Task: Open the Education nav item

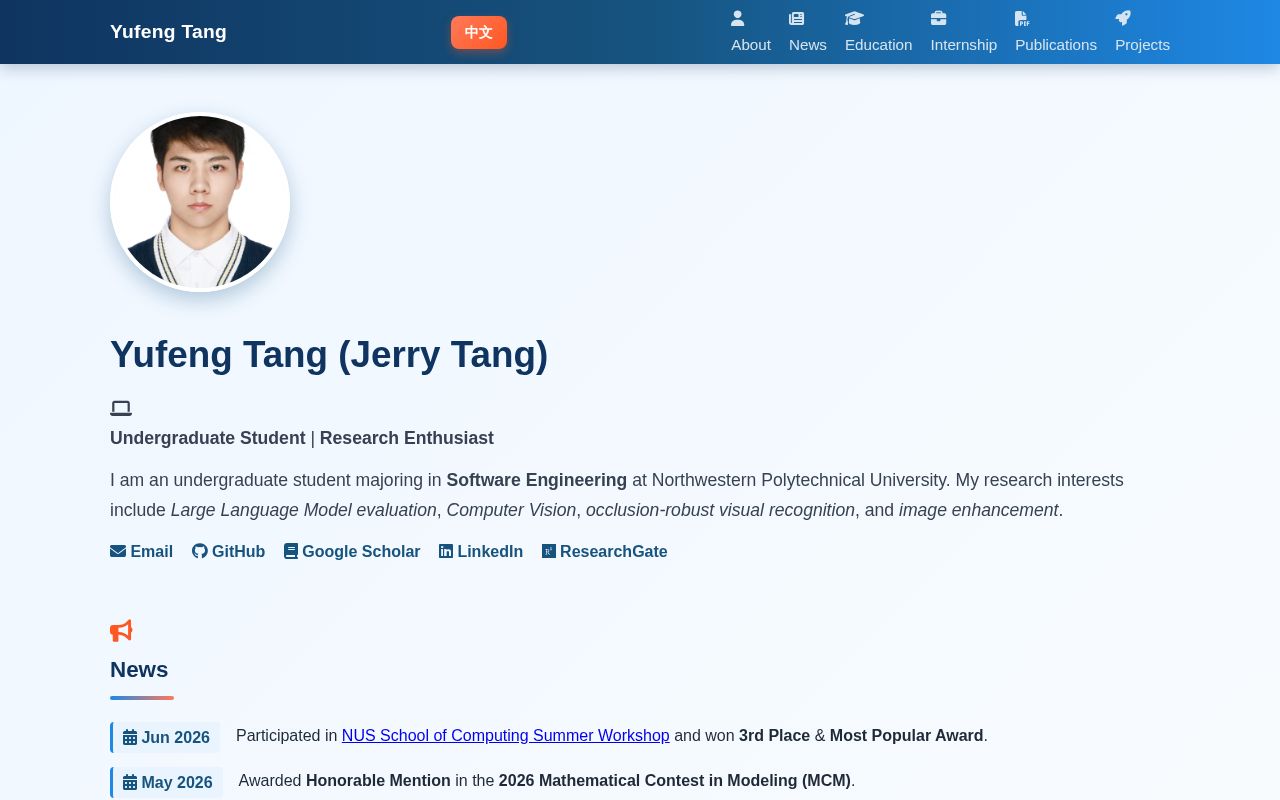Action: (879, 32)
